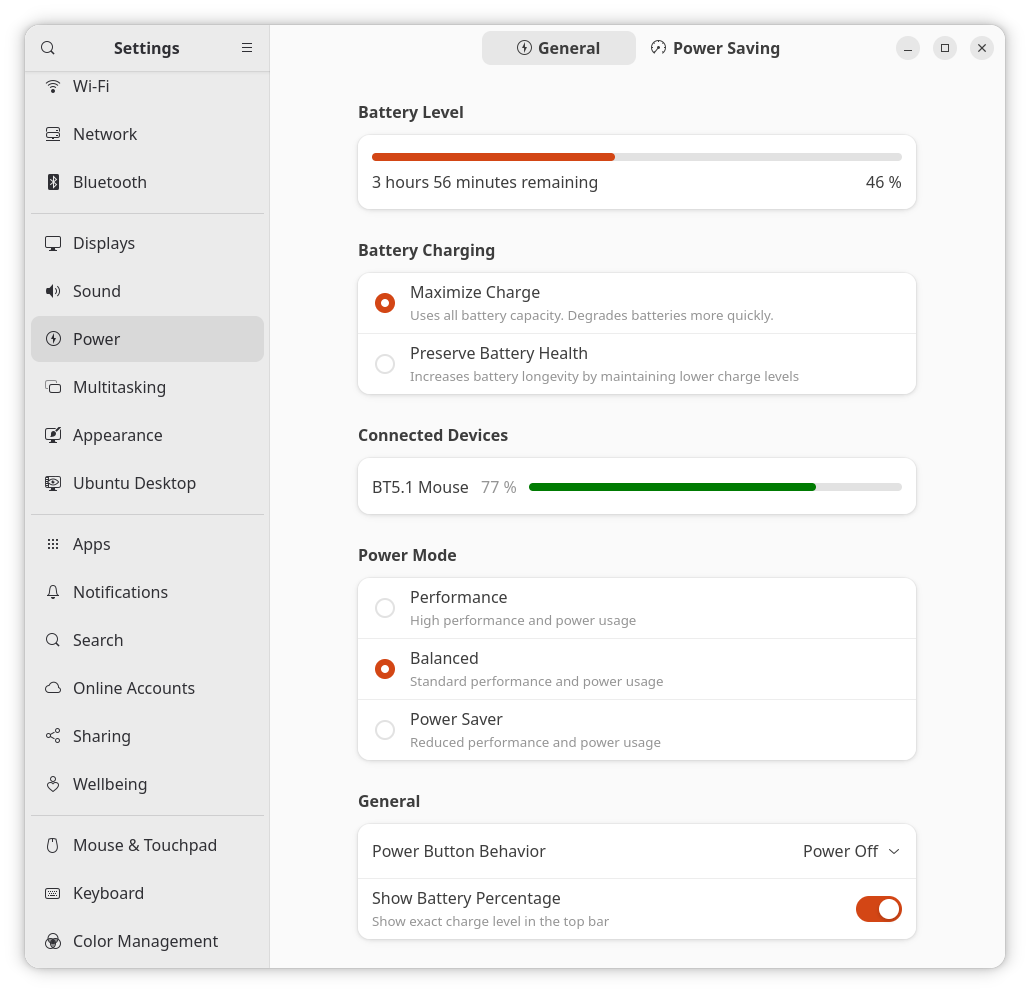
Task: Click the Notifications bell icon
Action: 53,592
